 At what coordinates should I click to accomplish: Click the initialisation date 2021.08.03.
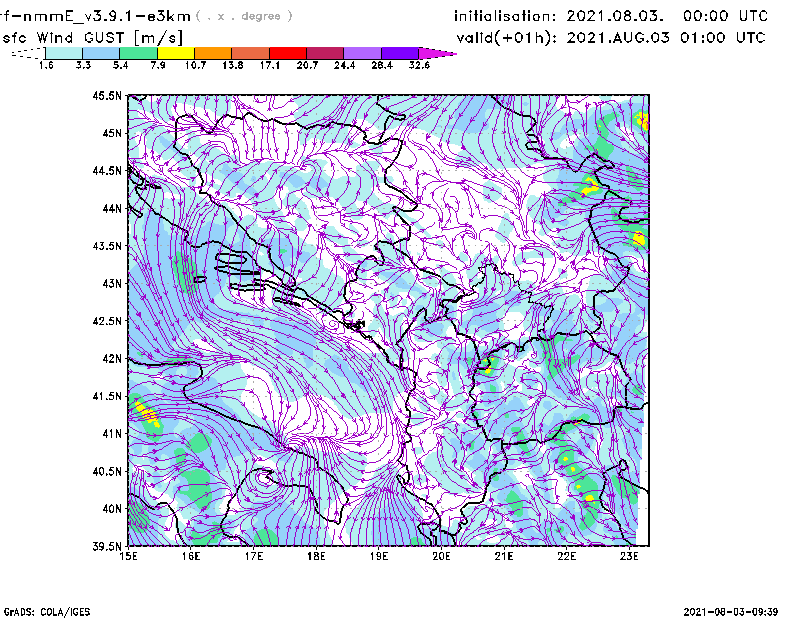pyautogui.click(x=615, y=16)
